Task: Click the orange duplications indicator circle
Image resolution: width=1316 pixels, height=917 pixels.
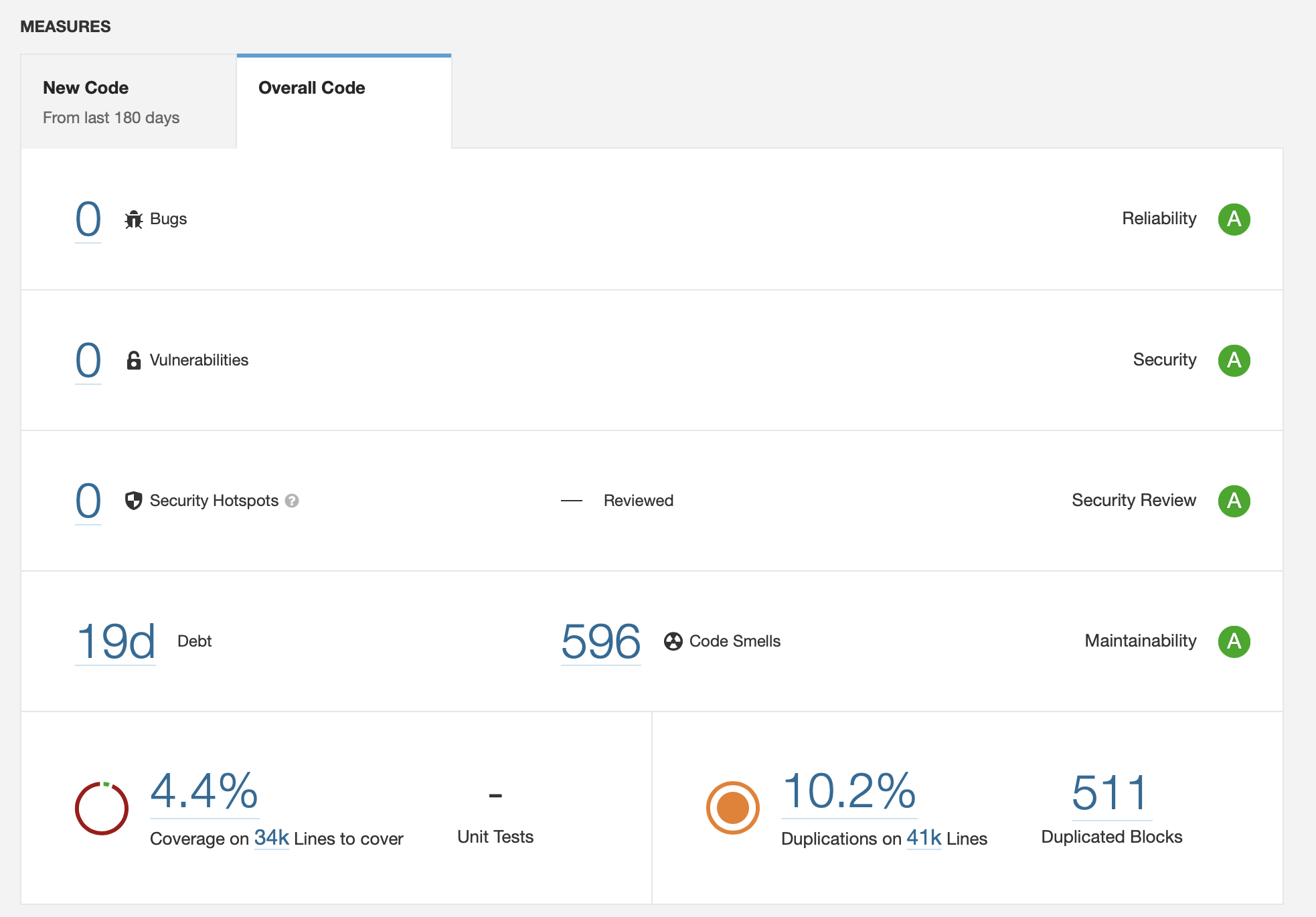Action: point(733,808)
